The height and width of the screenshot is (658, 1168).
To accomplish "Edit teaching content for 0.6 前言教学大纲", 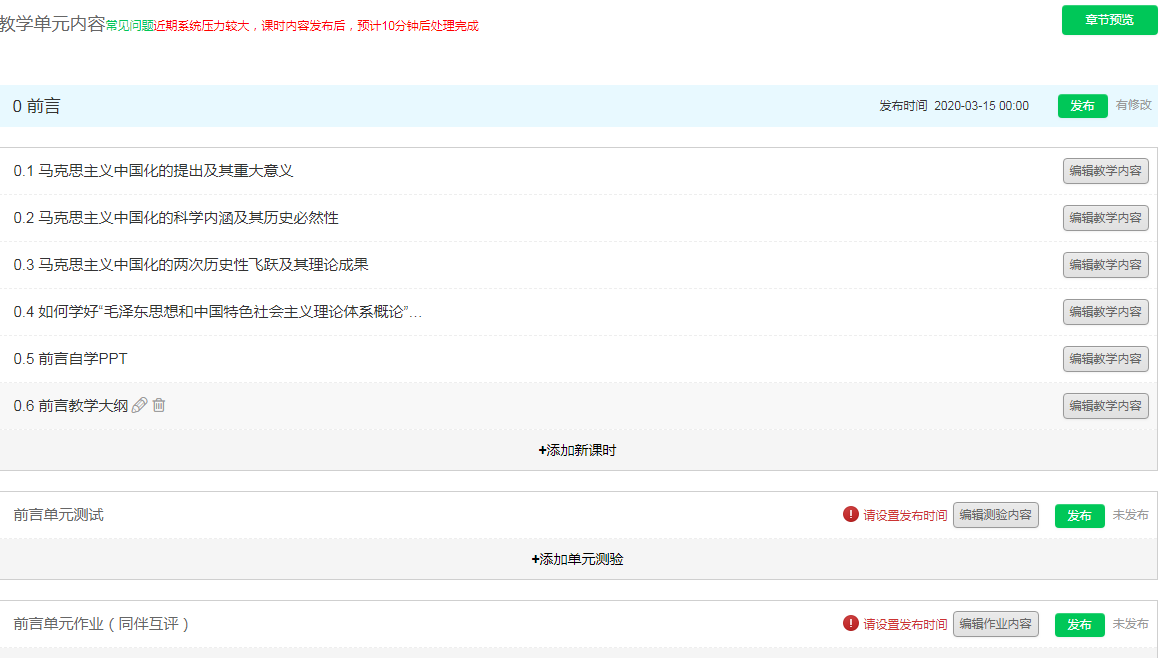I will 1105,406.
